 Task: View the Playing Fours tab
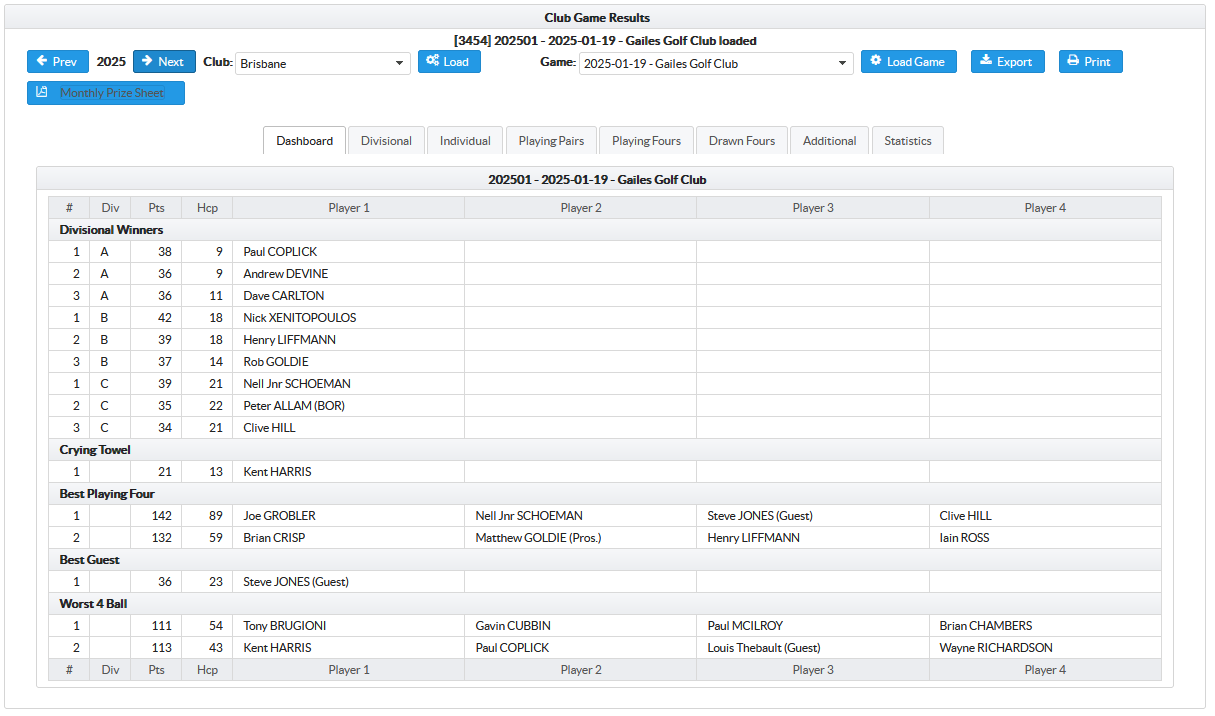(x=646, y=141)
